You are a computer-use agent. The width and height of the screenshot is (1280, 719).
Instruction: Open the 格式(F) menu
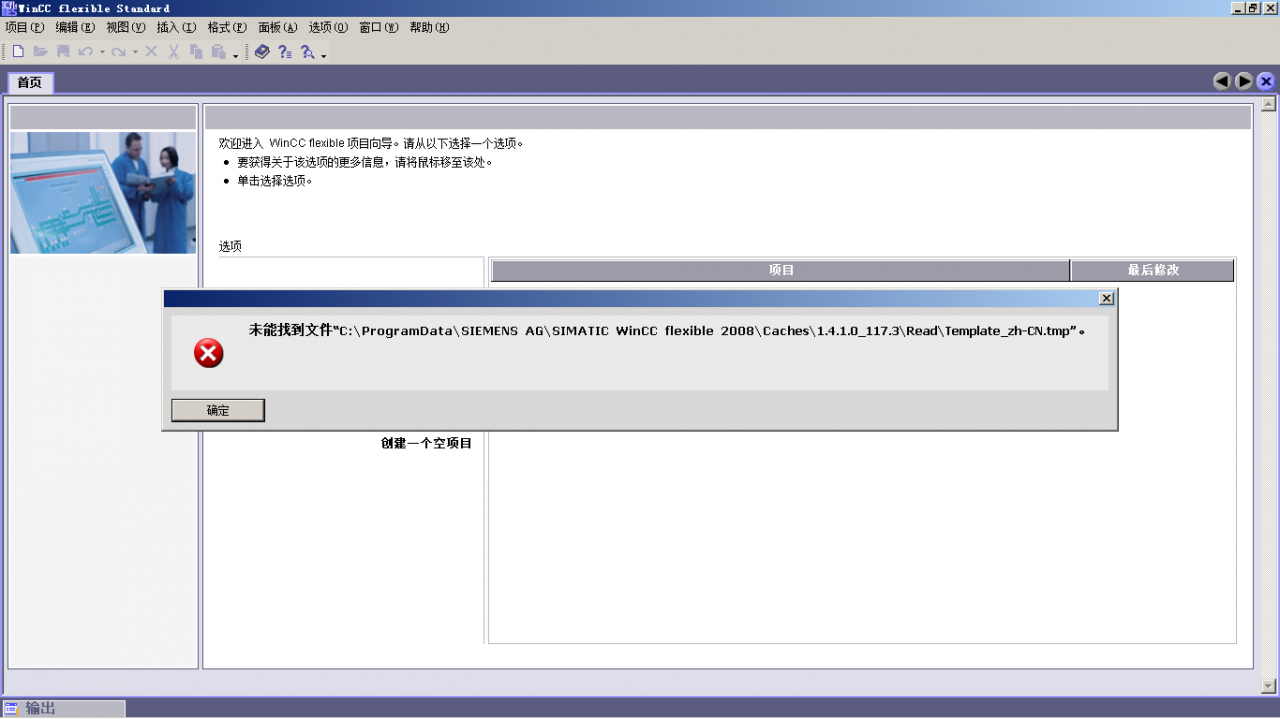[x=227, y=28]
